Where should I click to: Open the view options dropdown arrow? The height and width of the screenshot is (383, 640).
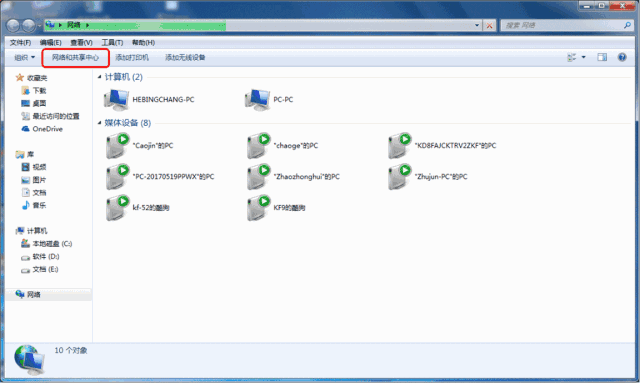click(x=583, y=58)
